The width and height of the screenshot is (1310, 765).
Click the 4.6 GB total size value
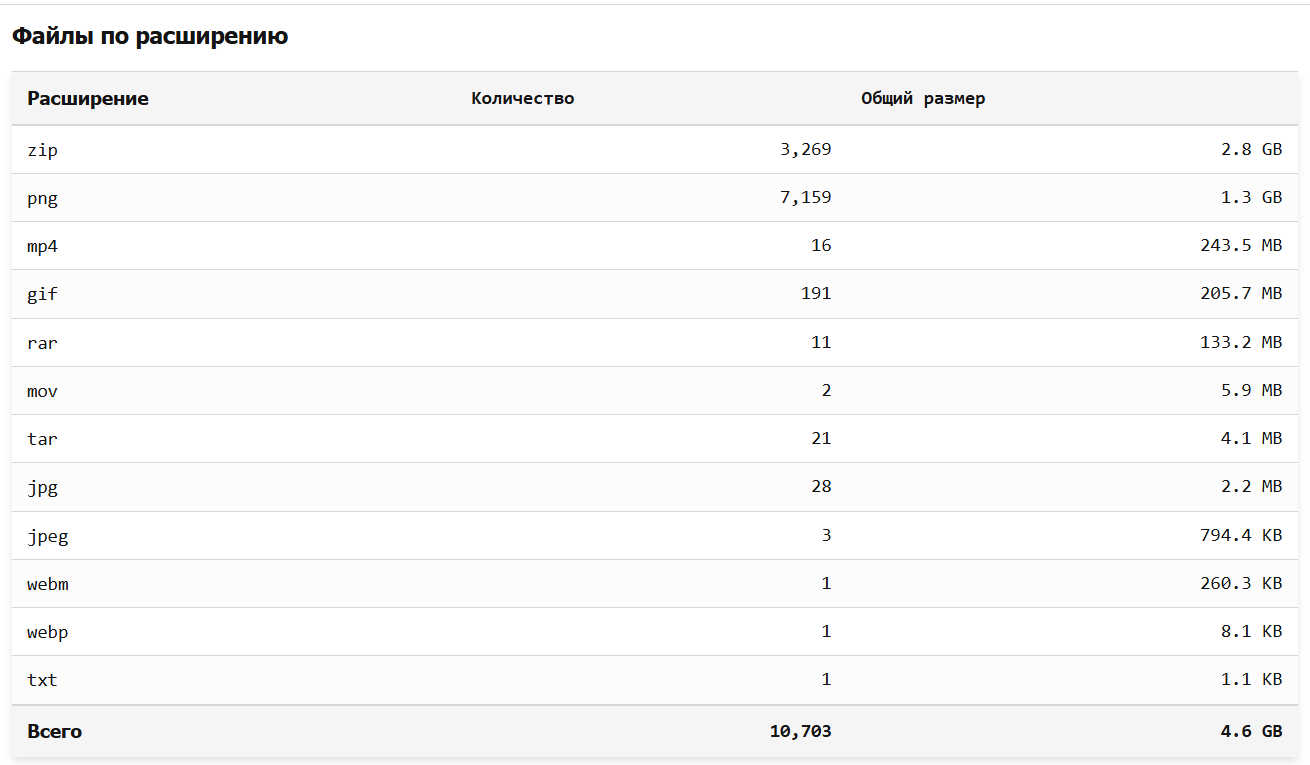click(x=1251, y=732)
